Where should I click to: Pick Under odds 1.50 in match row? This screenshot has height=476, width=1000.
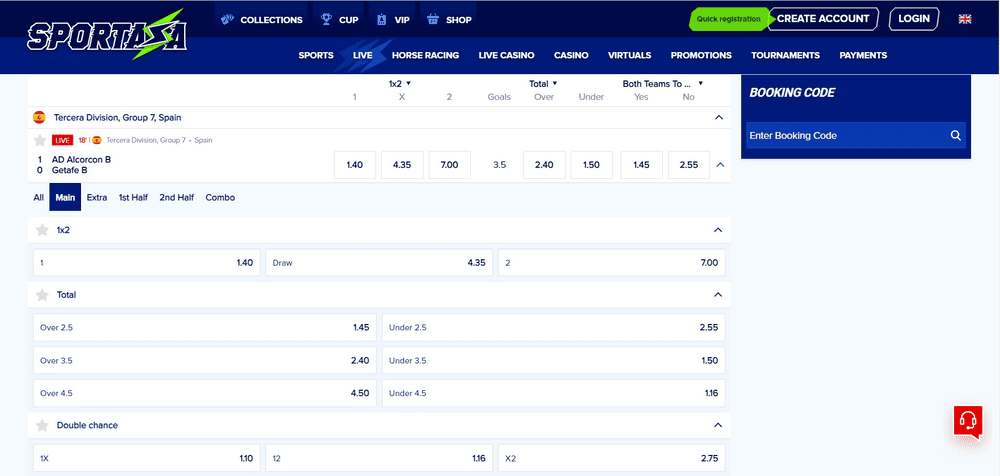click(x=591, y=165)
